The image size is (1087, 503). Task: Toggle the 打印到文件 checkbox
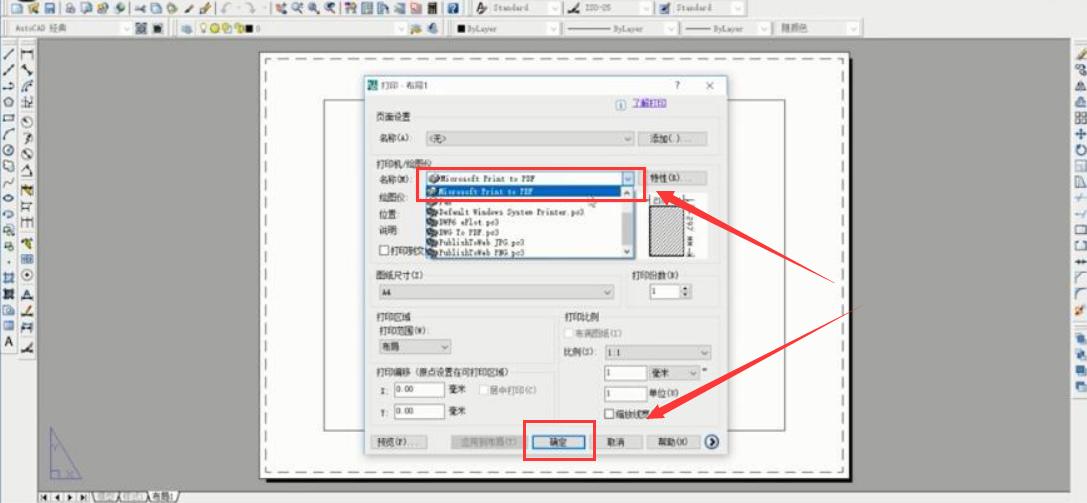click(x=383, y=250)
